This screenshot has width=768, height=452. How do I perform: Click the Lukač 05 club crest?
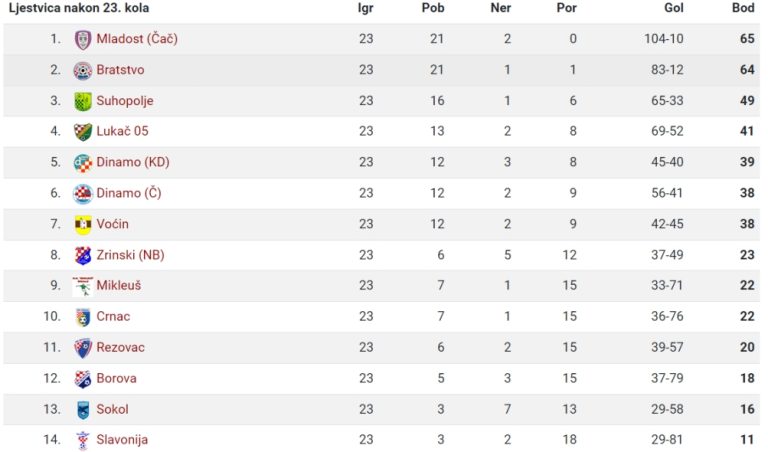(x=83, y=132)
